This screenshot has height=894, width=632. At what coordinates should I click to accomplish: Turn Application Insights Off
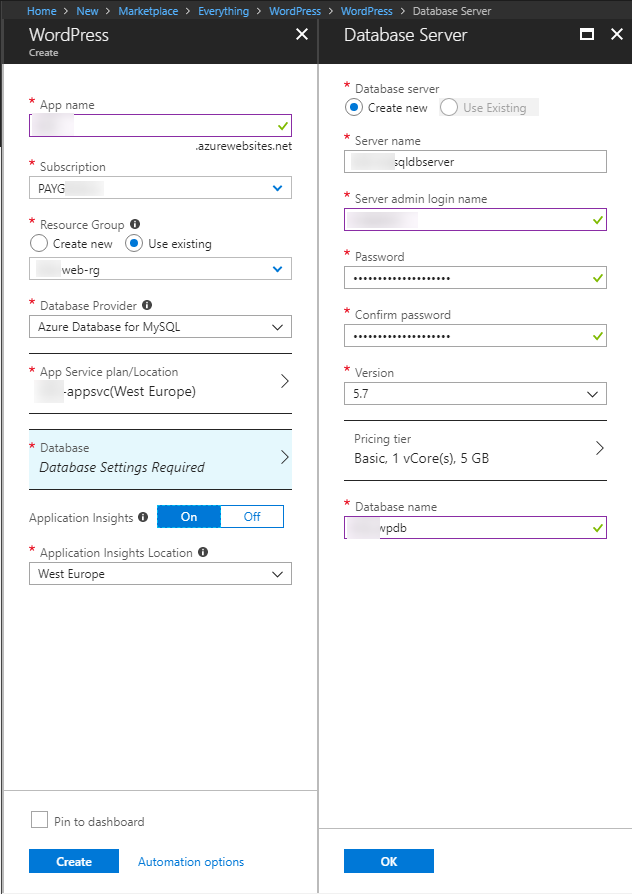coord(252,517)
